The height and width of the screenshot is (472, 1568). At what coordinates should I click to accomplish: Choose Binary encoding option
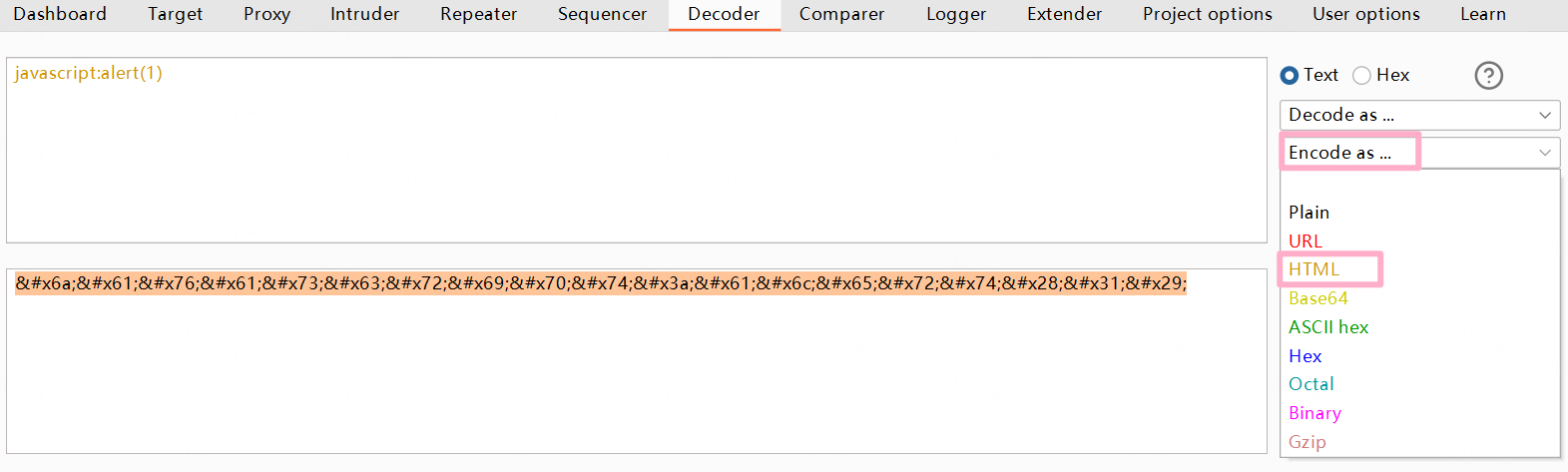click(1314, 413)
